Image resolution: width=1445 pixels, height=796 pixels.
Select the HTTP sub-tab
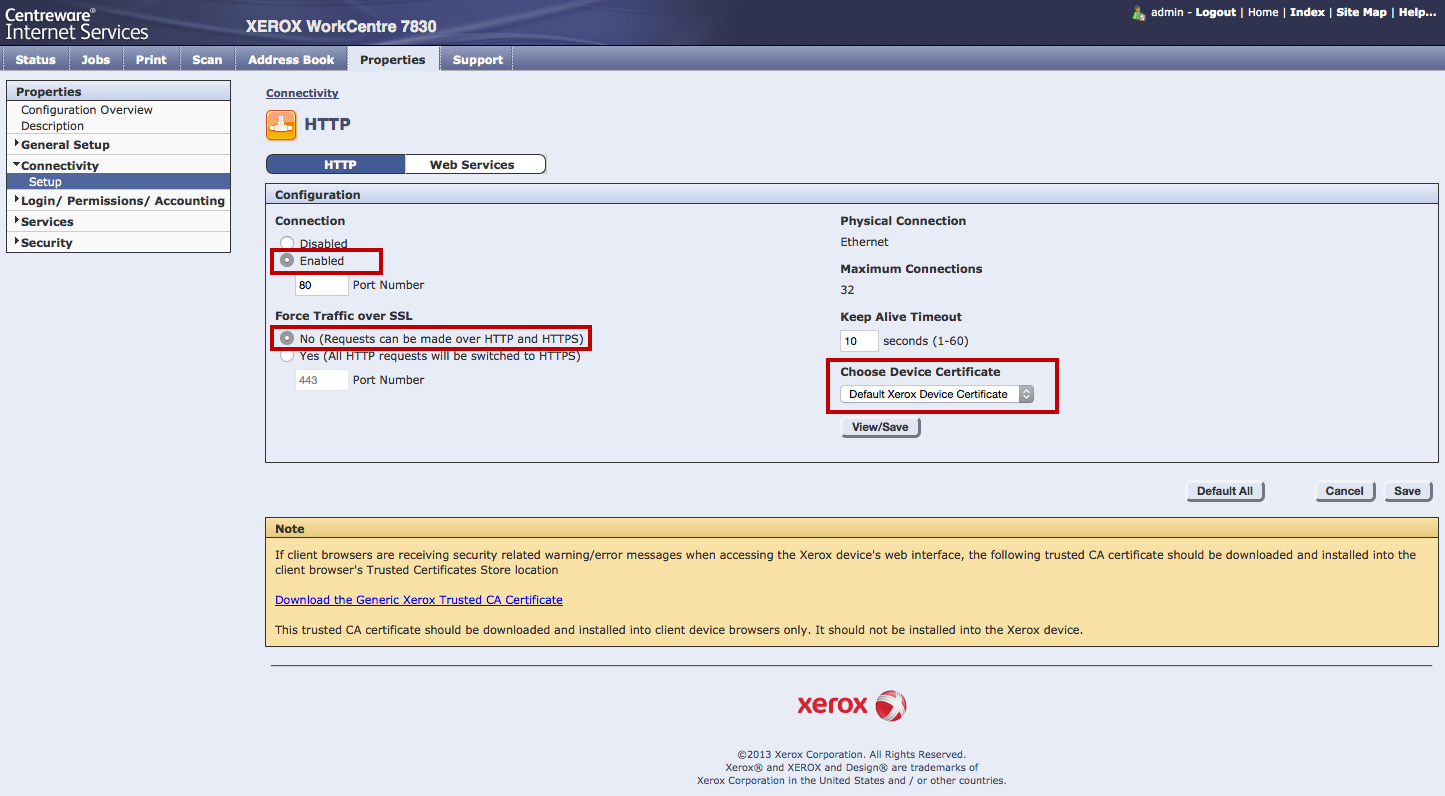tap(336, 164)
